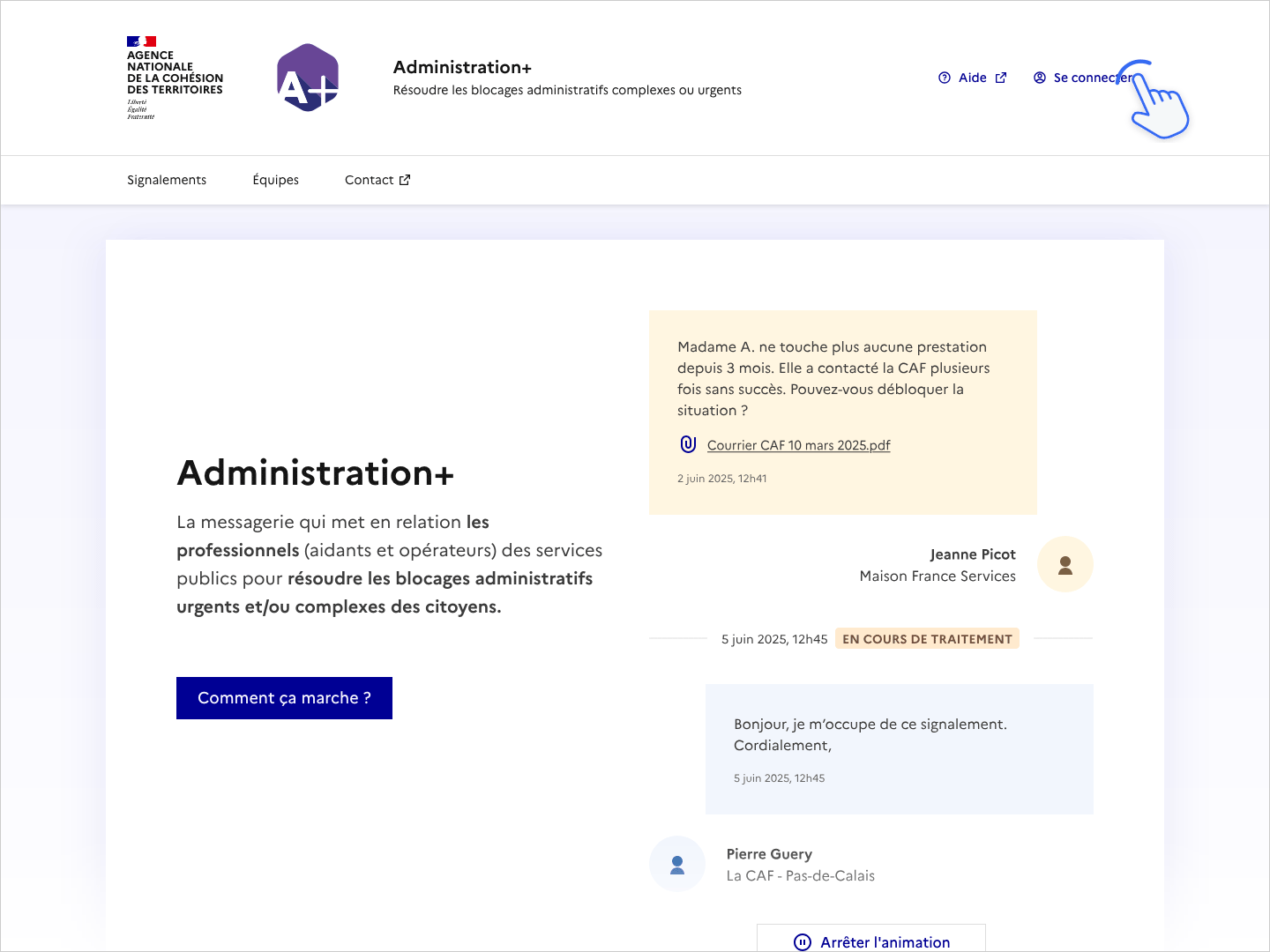Click the person icon beside Se connecter

(1039, 77)
